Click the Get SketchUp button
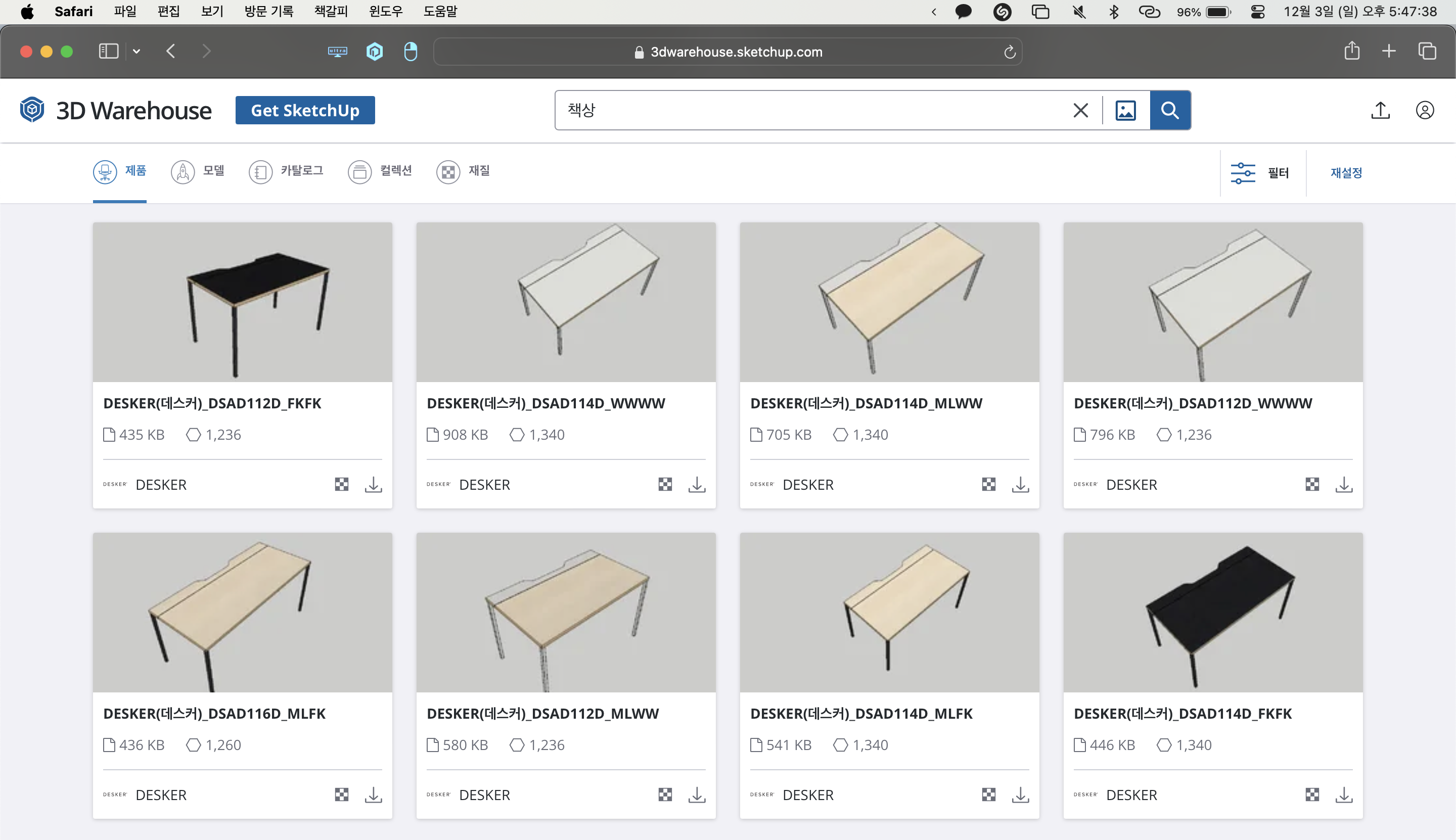 pyautogui.click(x=305, y=110)
